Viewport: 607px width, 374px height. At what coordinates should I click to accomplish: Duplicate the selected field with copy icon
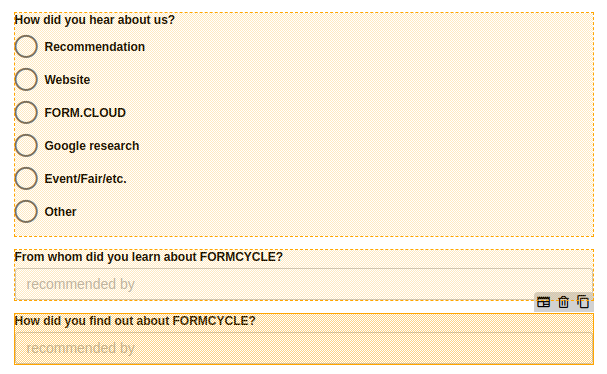(583, 302)
